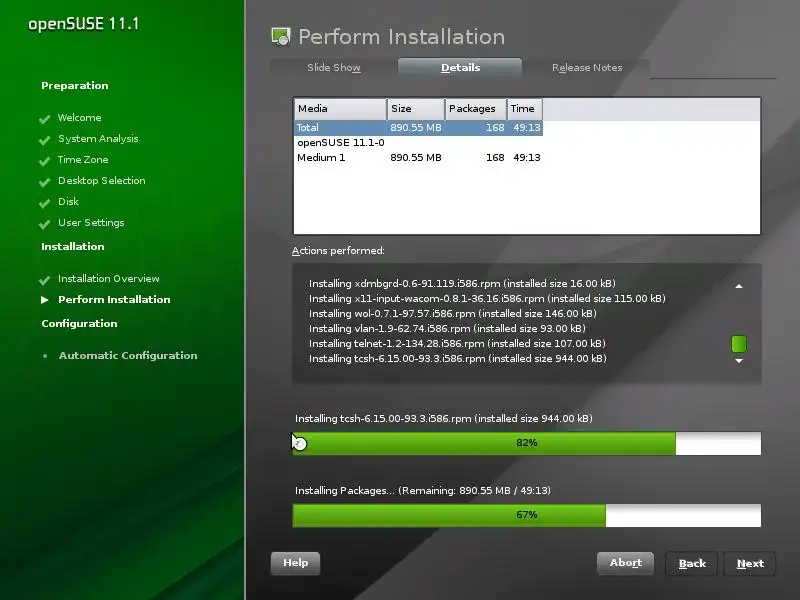Click the User Settings step
800x600 pixels.
point(91,222)
